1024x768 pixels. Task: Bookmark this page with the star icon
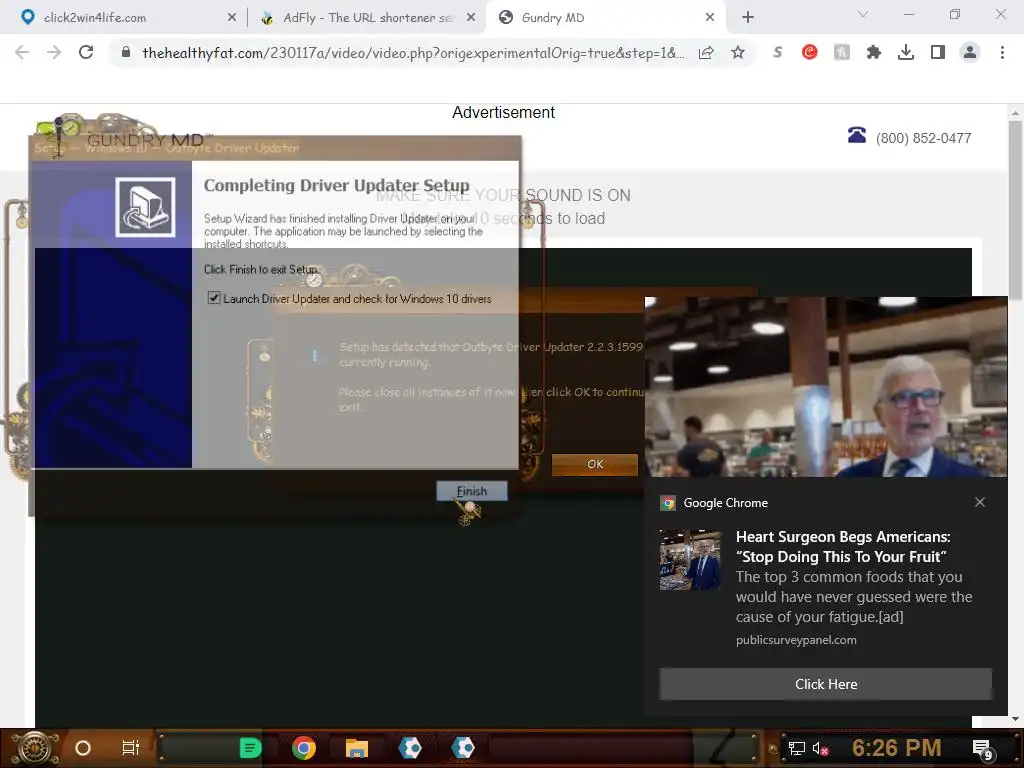coord(738,52)
